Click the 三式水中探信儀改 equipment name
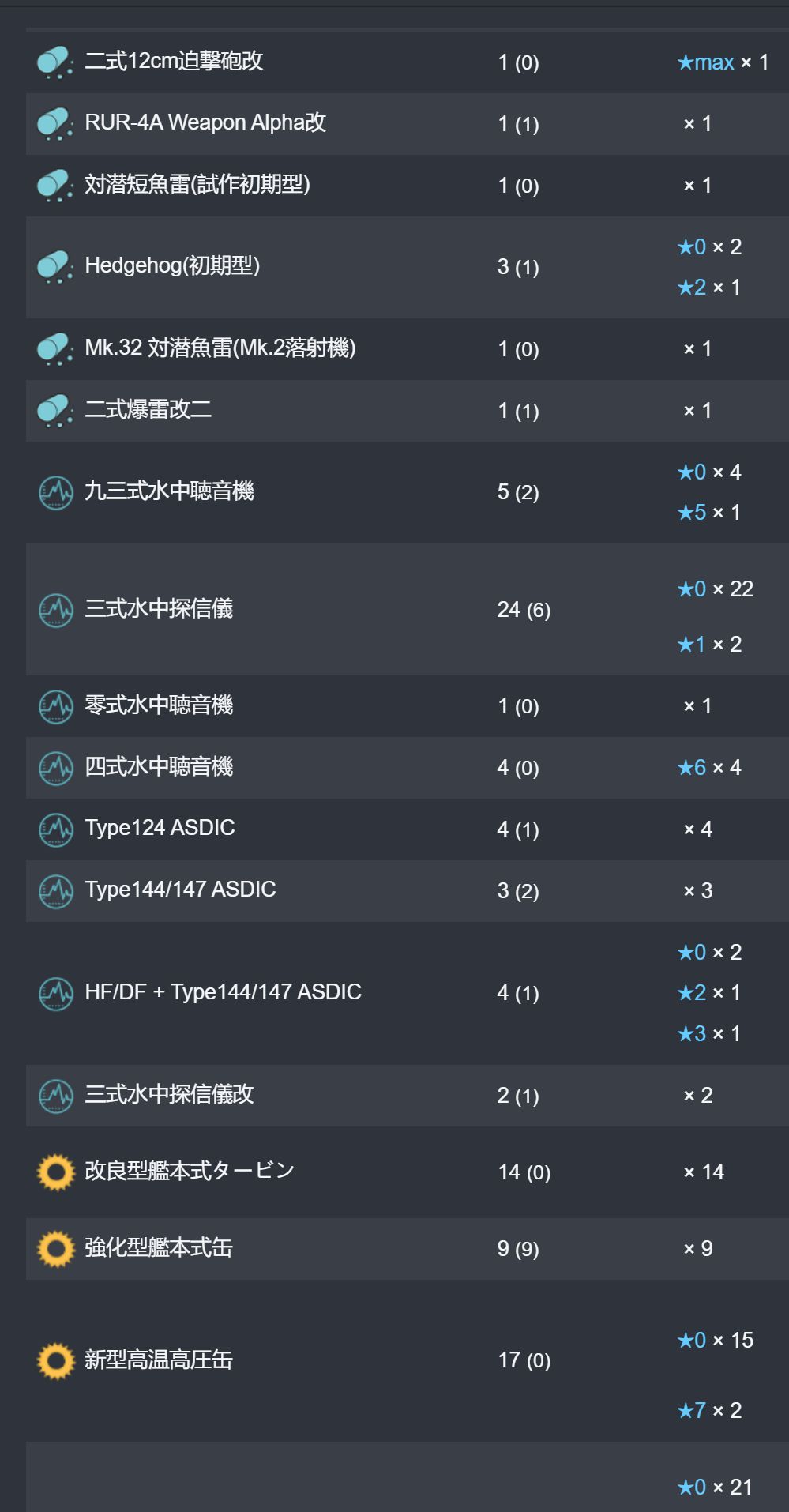 click(x=169, y=1094)
